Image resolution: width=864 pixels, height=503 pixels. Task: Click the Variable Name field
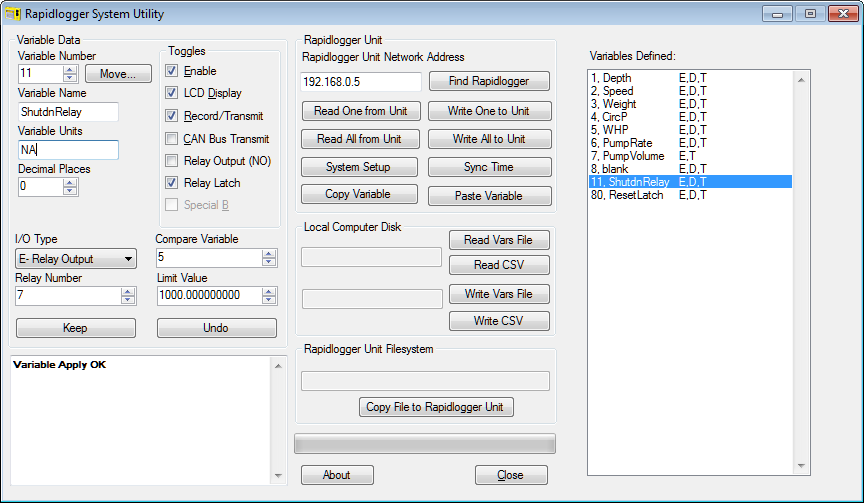point(68,112)
